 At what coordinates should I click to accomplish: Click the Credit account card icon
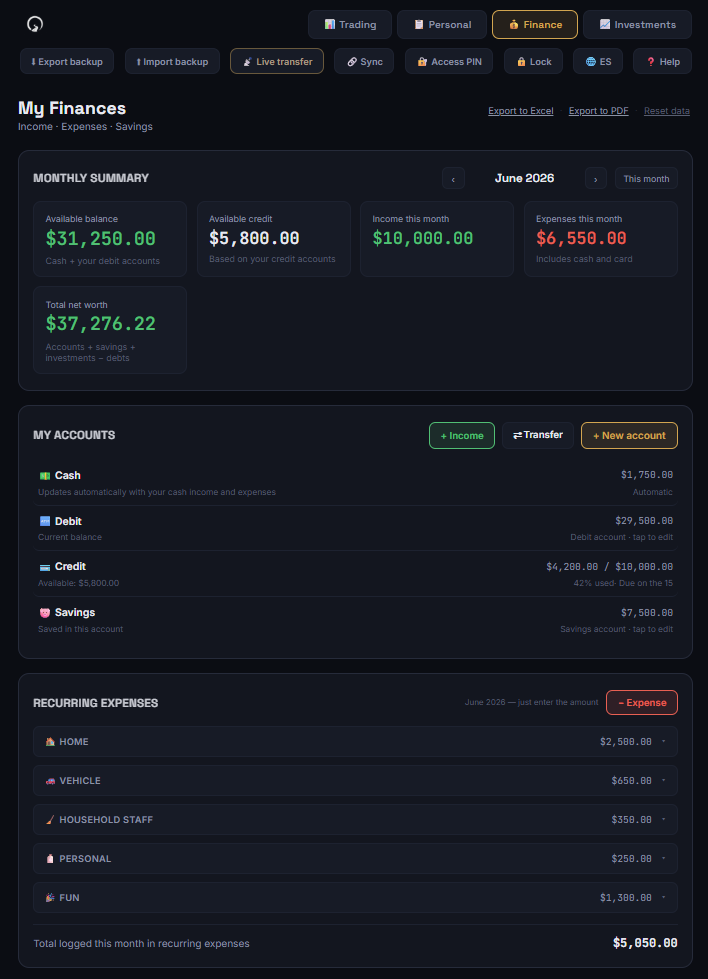(45, 567)
